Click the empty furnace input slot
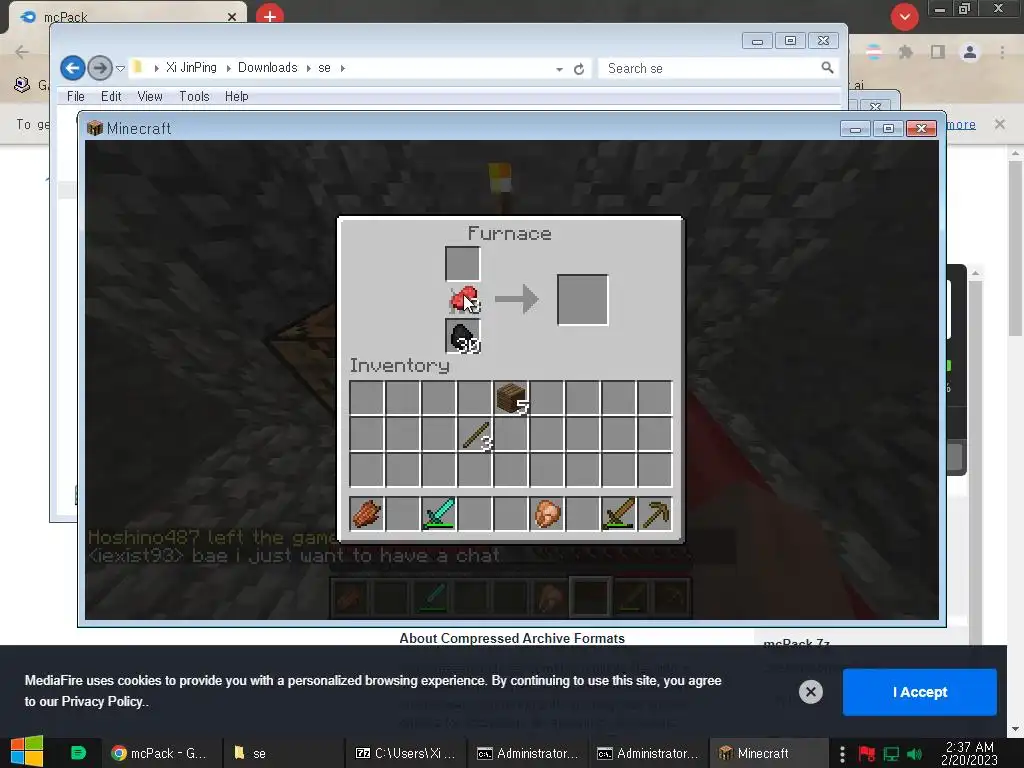Viewport: 1024px width, 768px height. 462,264
